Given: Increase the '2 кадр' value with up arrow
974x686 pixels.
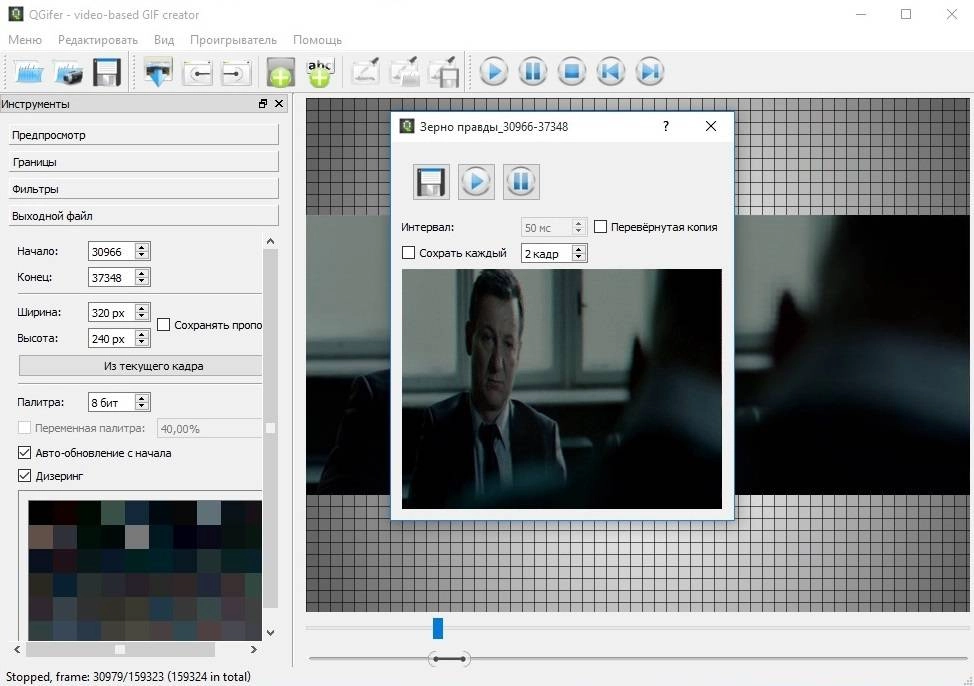Looking at the screenshot, I should (579, 249).
